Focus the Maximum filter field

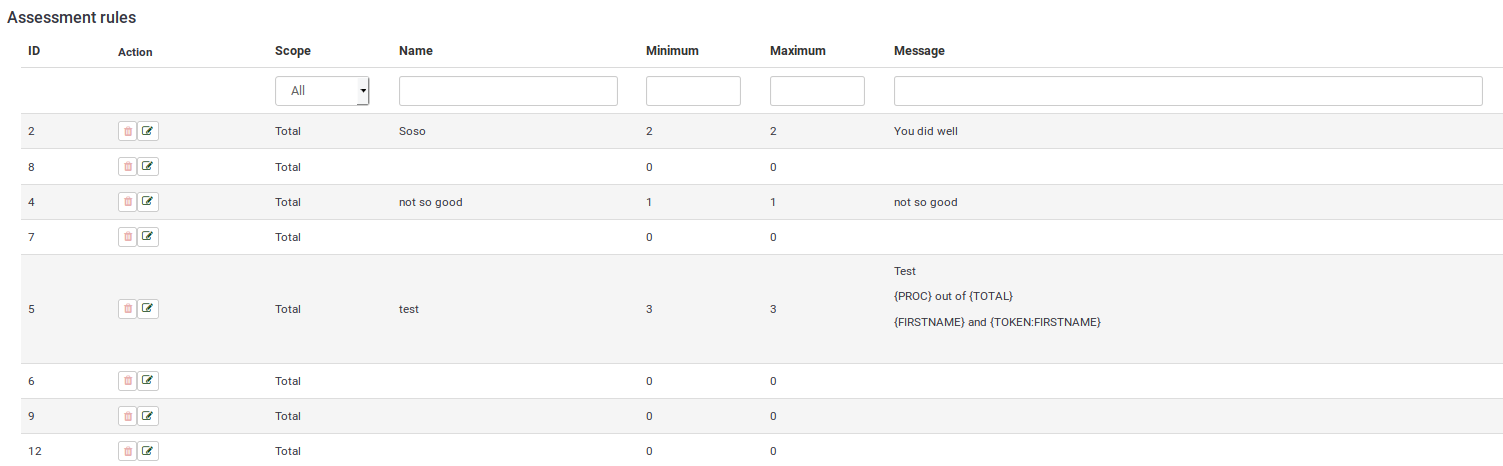point(817,91)
